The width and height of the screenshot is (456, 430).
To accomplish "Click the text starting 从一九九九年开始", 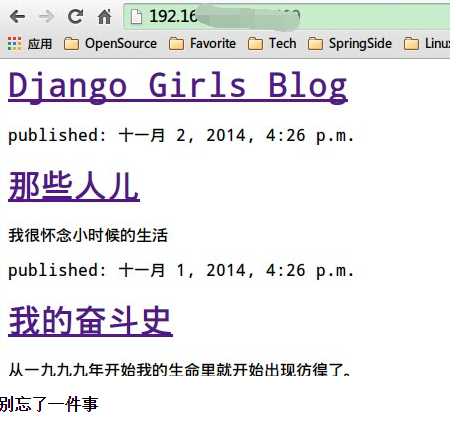I will [179, 370].
